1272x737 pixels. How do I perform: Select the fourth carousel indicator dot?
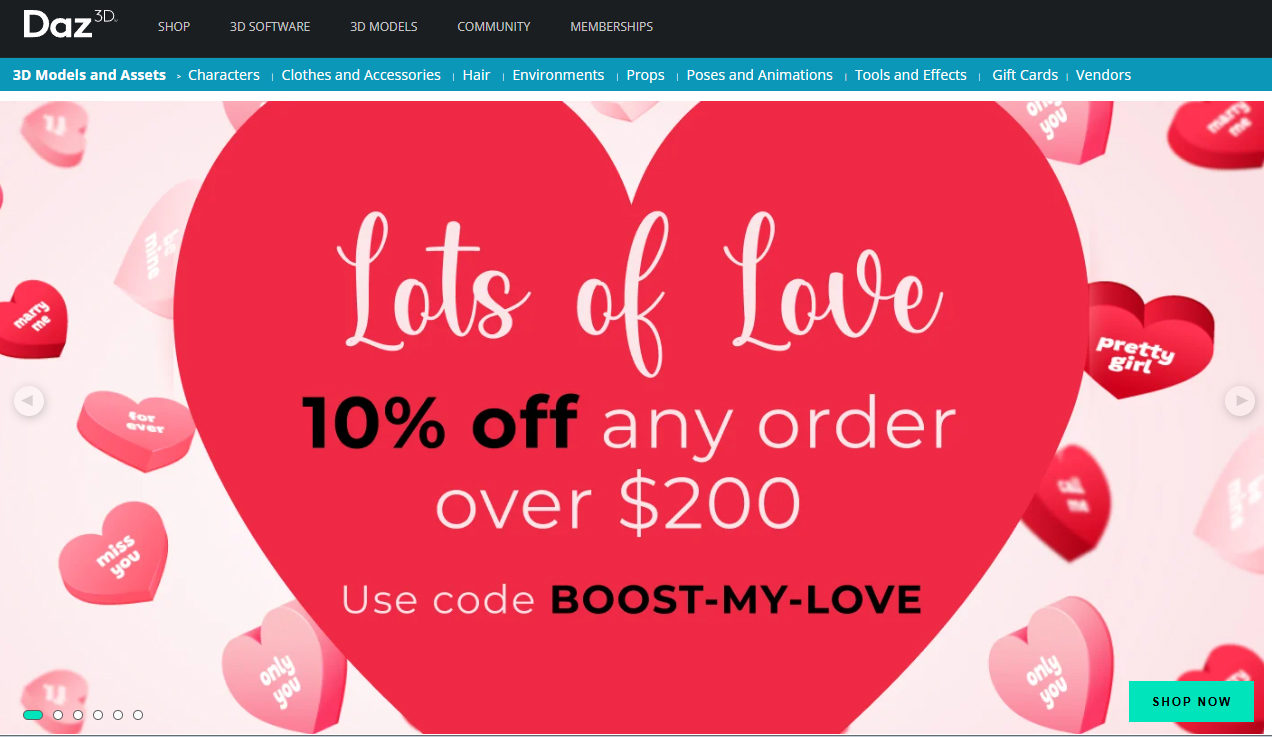coord(98,715)
